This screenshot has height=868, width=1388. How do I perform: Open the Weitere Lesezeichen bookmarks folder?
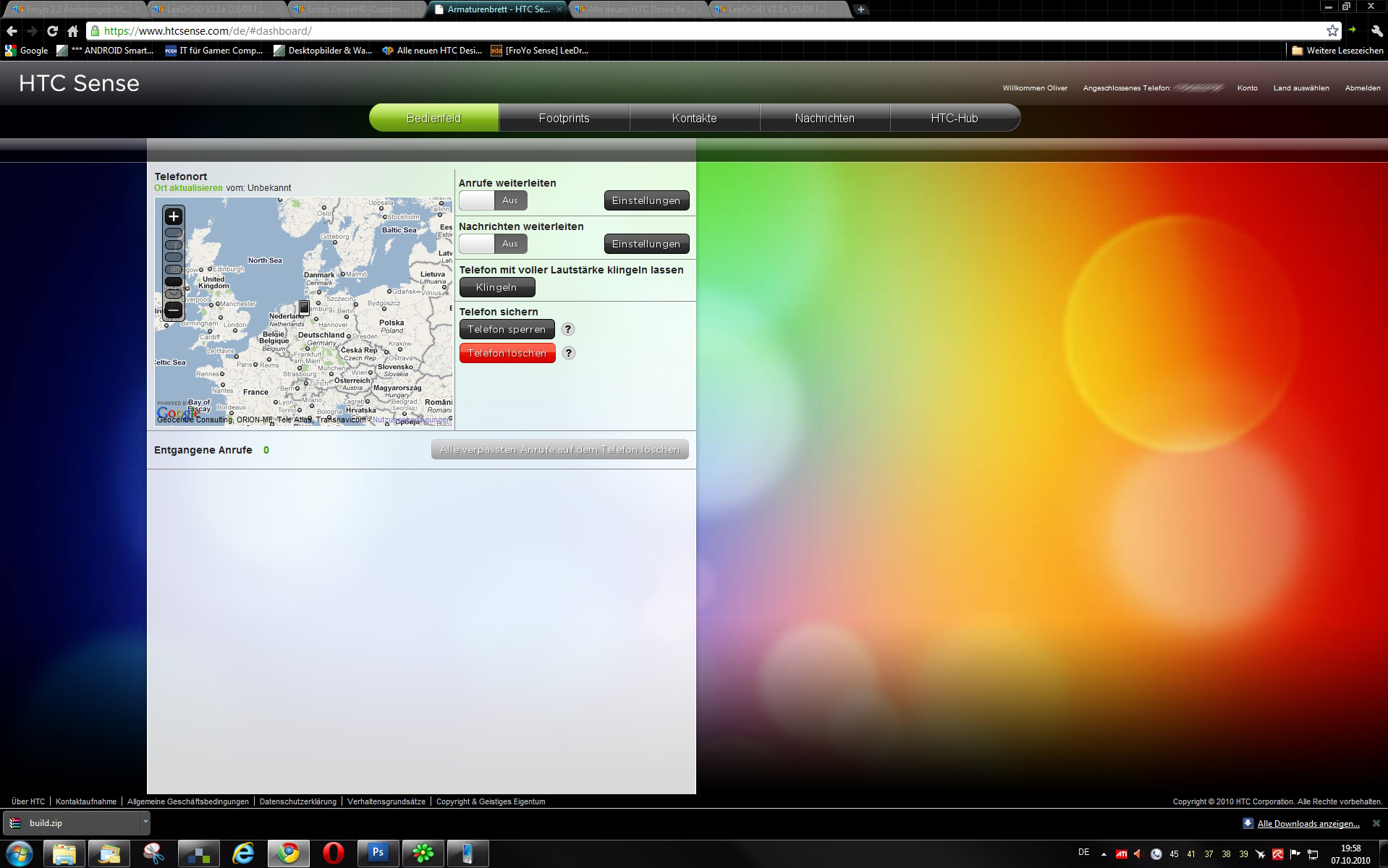[x=1337, y=51]
